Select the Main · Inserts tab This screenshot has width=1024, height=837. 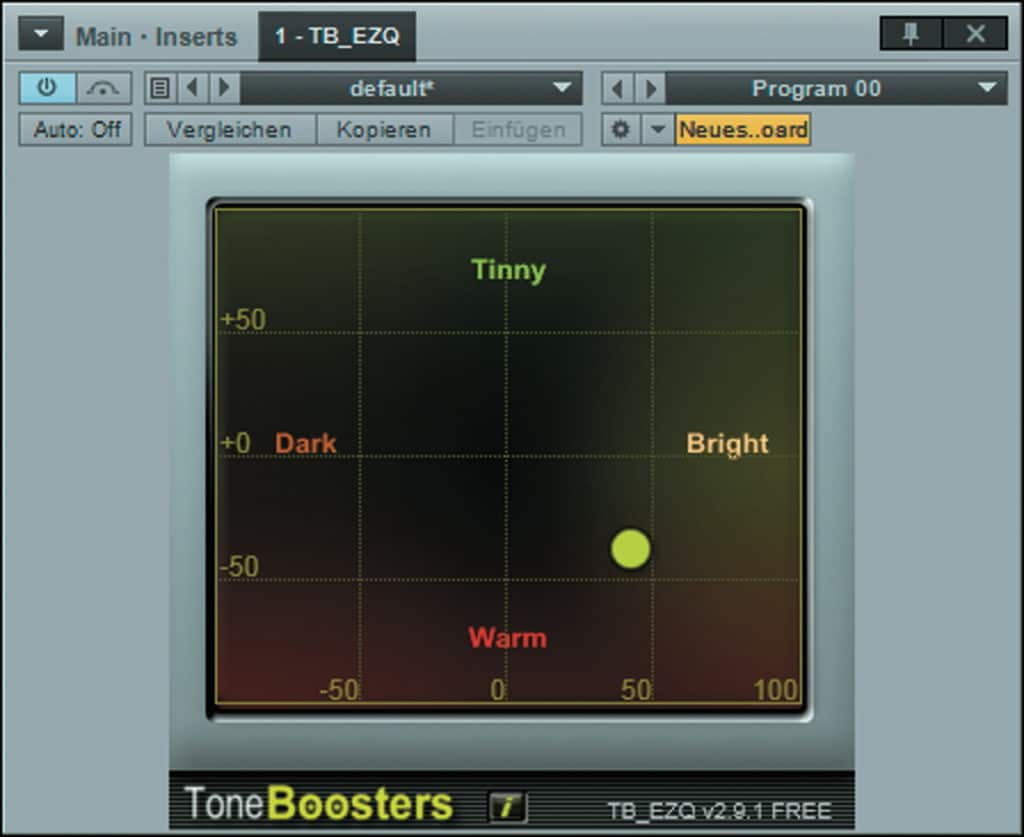point(157,37)
